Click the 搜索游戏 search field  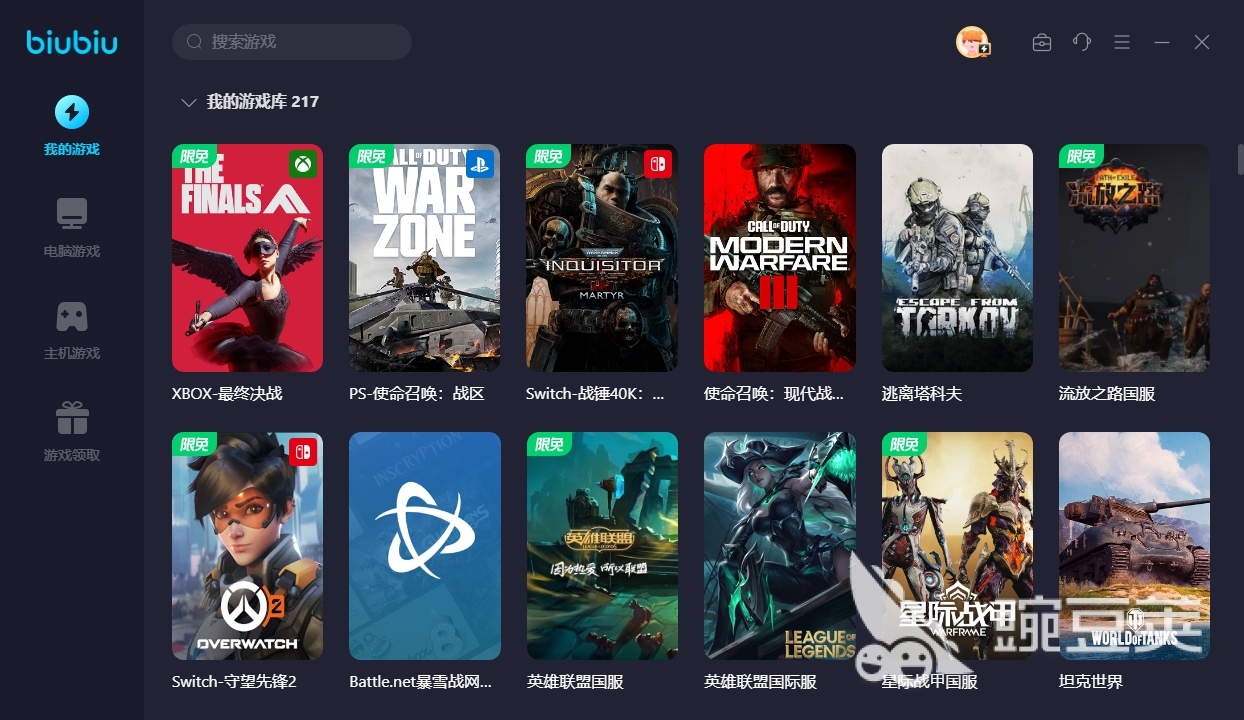click(x=292, y=42)
